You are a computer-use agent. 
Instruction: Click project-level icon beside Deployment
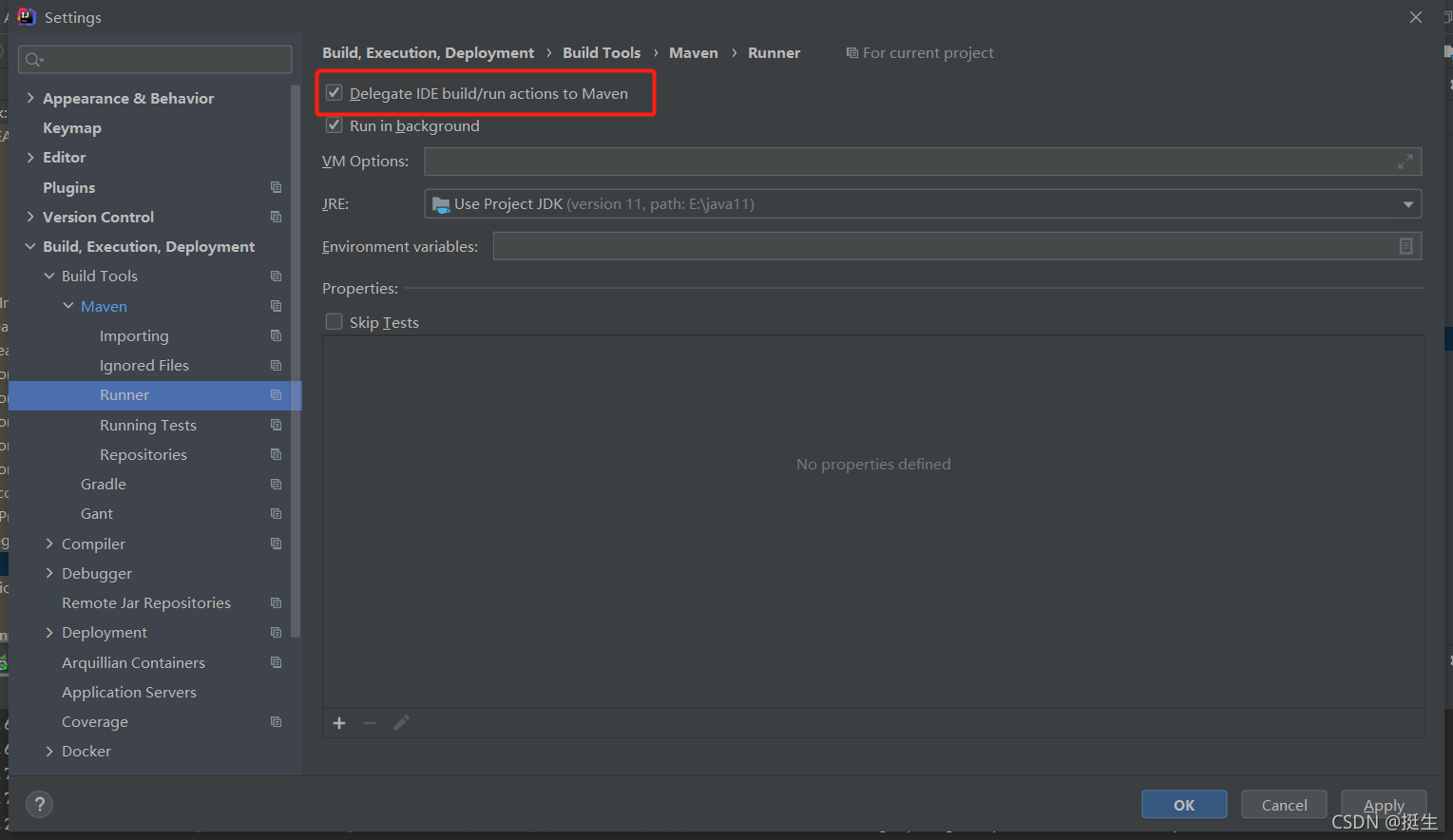click(276, 632)
